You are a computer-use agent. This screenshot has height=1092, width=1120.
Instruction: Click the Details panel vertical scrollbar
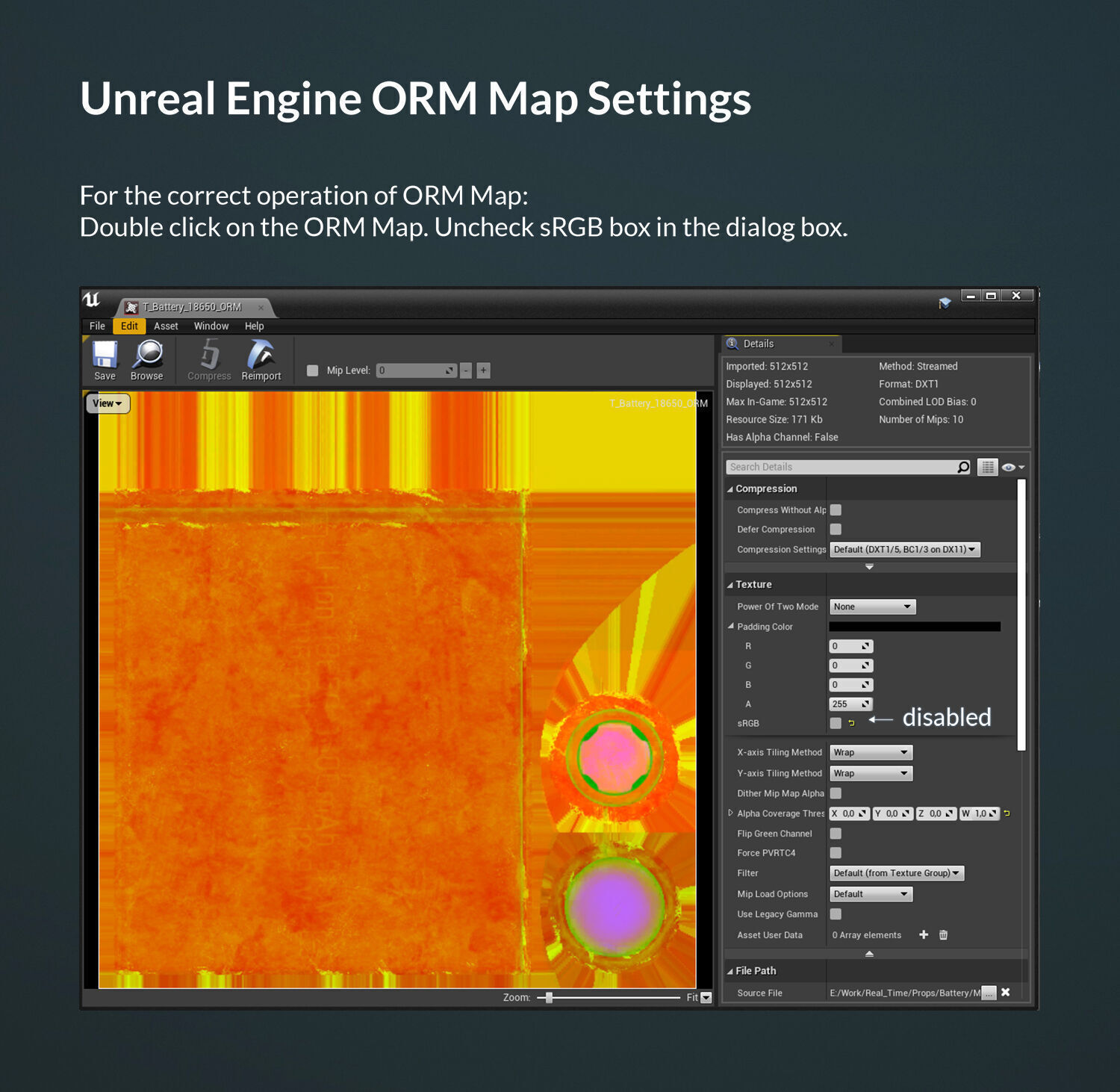(1021, 615)
